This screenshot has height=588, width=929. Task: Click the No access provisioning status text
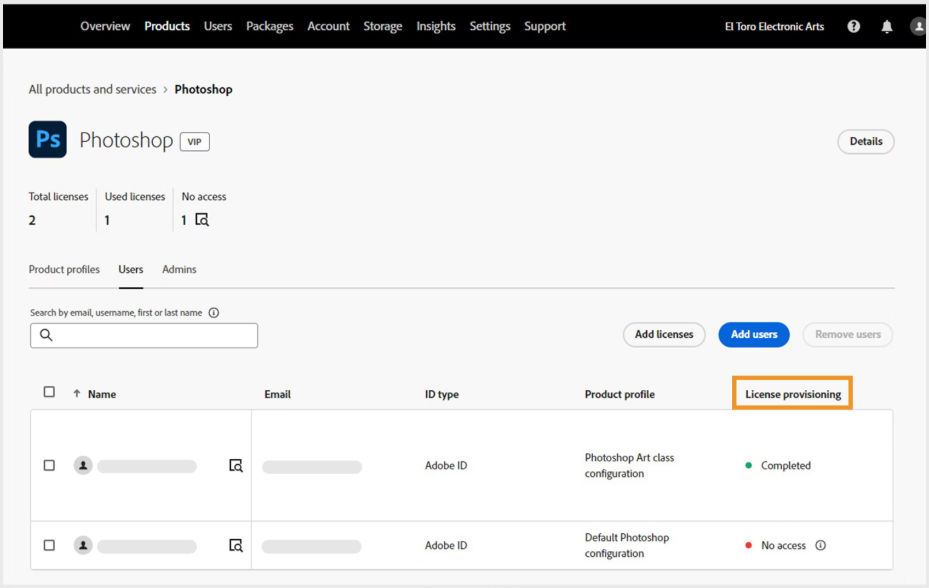pyautogui.click(x=783, y=545)
